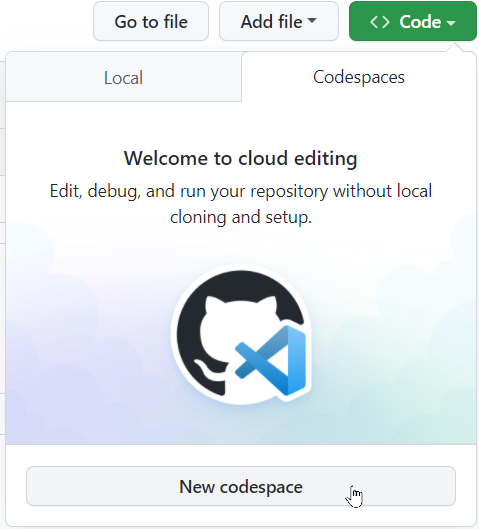This screenshot has width=479, height=529.
Task: Click the green Code button label
Action: [420, 22]
